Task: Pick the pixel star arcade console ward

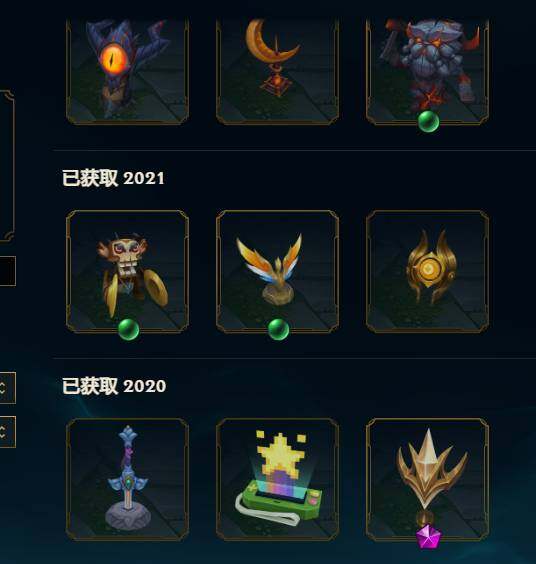Action: tap(277, 479)
